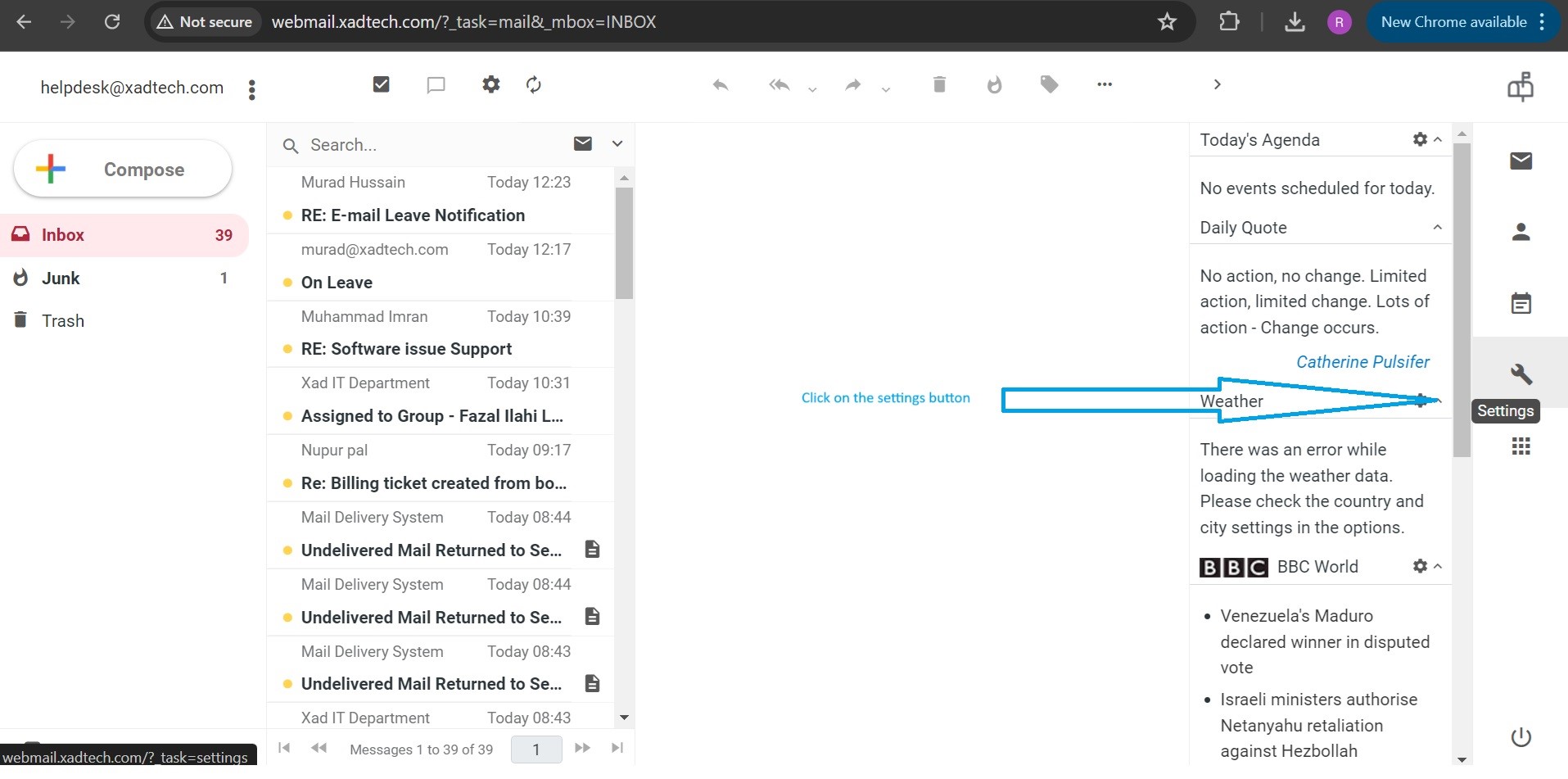Click the Compose button
The image size is (1568, 779).
tap(123, 170)
